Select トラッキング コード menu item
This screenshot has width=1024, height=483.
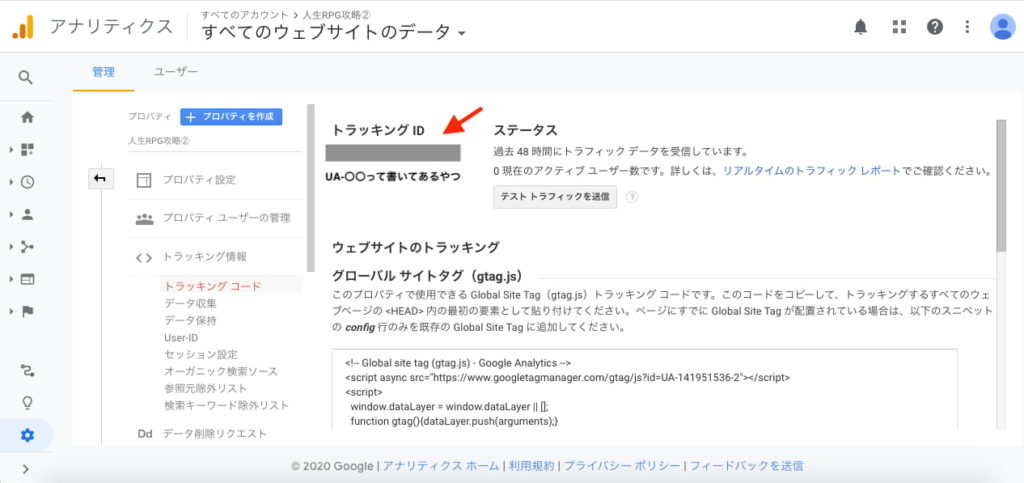click(x=212, y=286)
